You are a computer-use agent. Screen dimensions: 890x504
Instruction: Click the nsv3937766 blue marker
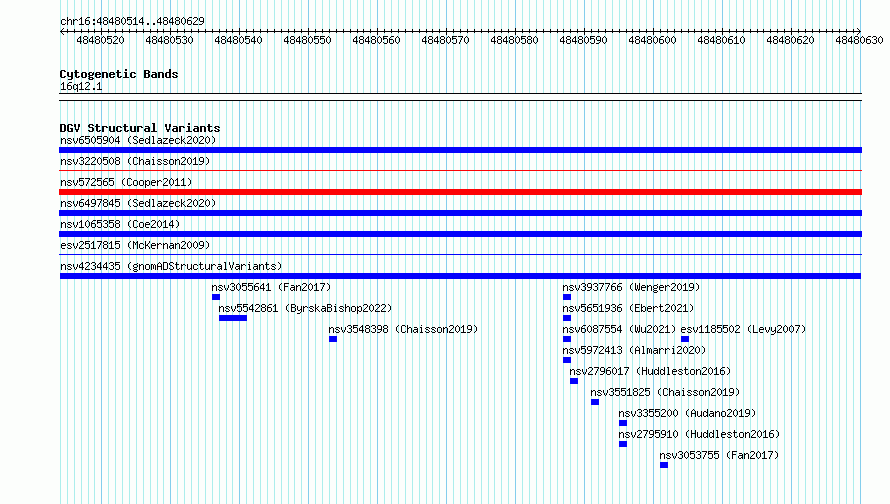[x=567, y=297]
